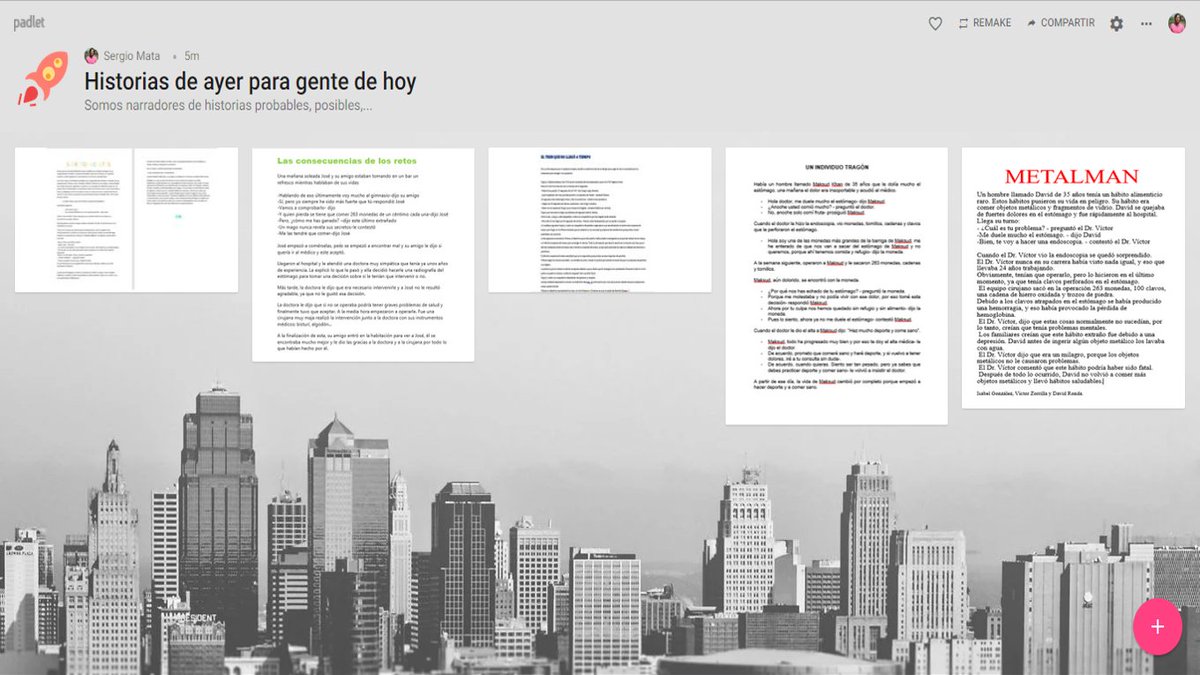Screen dimensions: 1200x675
Task: Select the title 'Historias de ayer para gente de hoy'
Action: pyautogui.click(x=249, y=82)
